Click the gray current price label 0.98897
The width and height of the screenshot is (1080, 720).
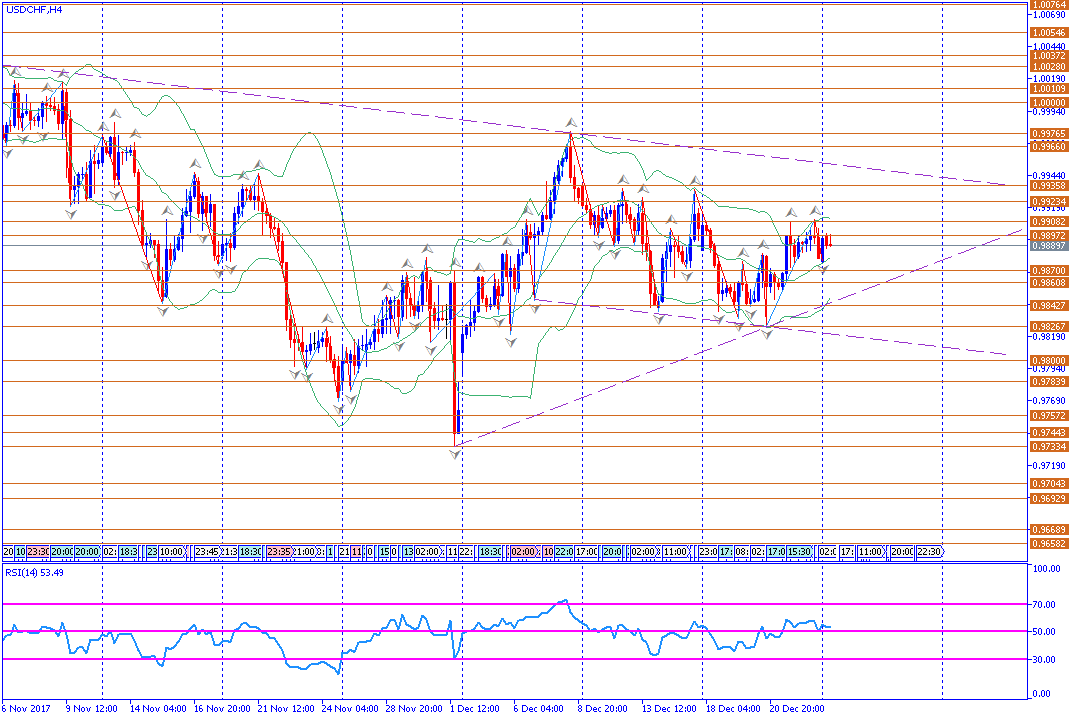(x=1049, y=246)
